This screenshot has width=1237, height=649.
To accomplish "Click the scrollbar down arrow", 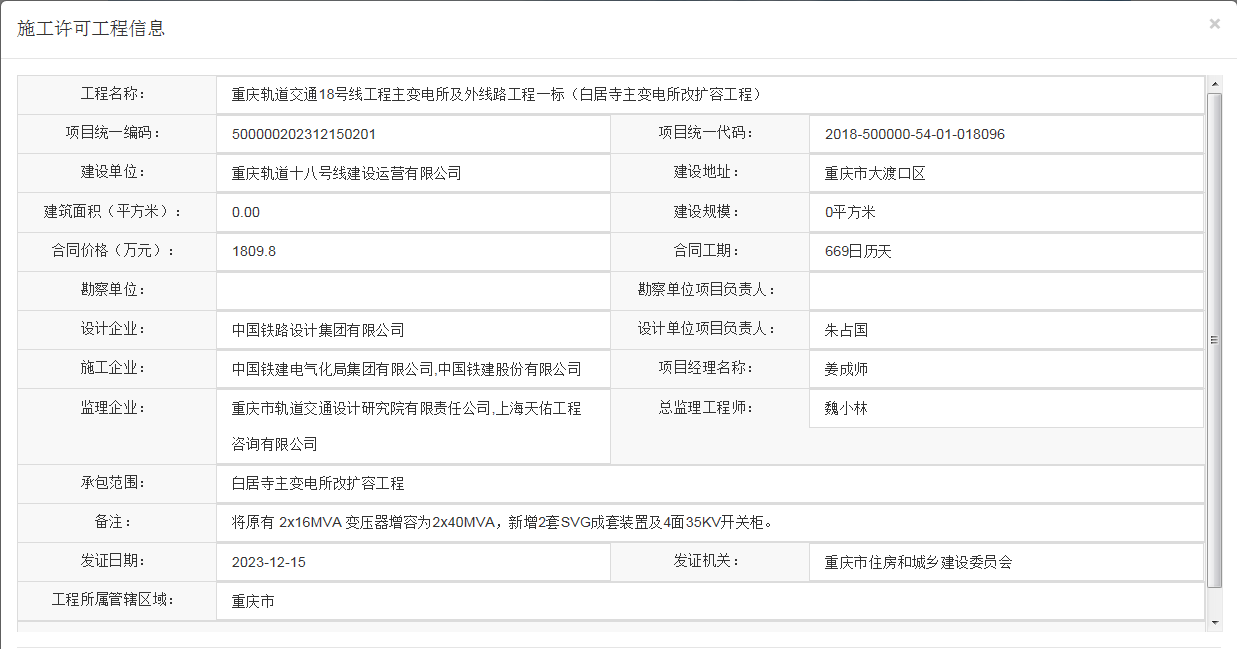I will [1215, 623].
